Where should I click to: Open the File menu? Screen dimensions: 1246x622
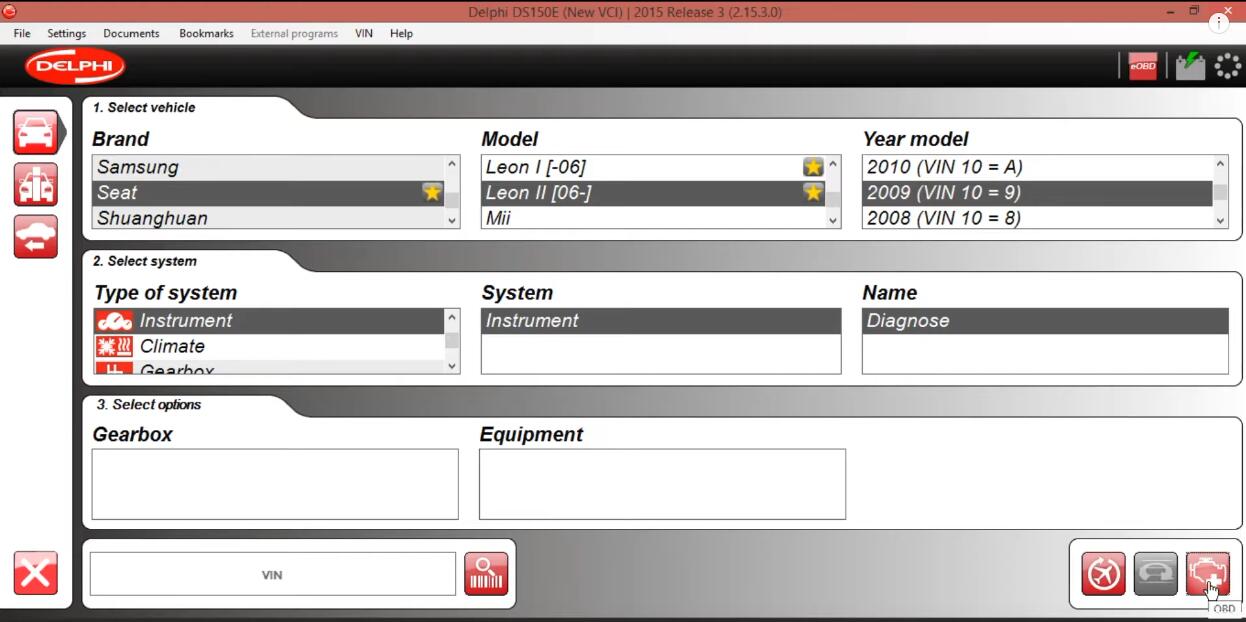pos(22,33)
